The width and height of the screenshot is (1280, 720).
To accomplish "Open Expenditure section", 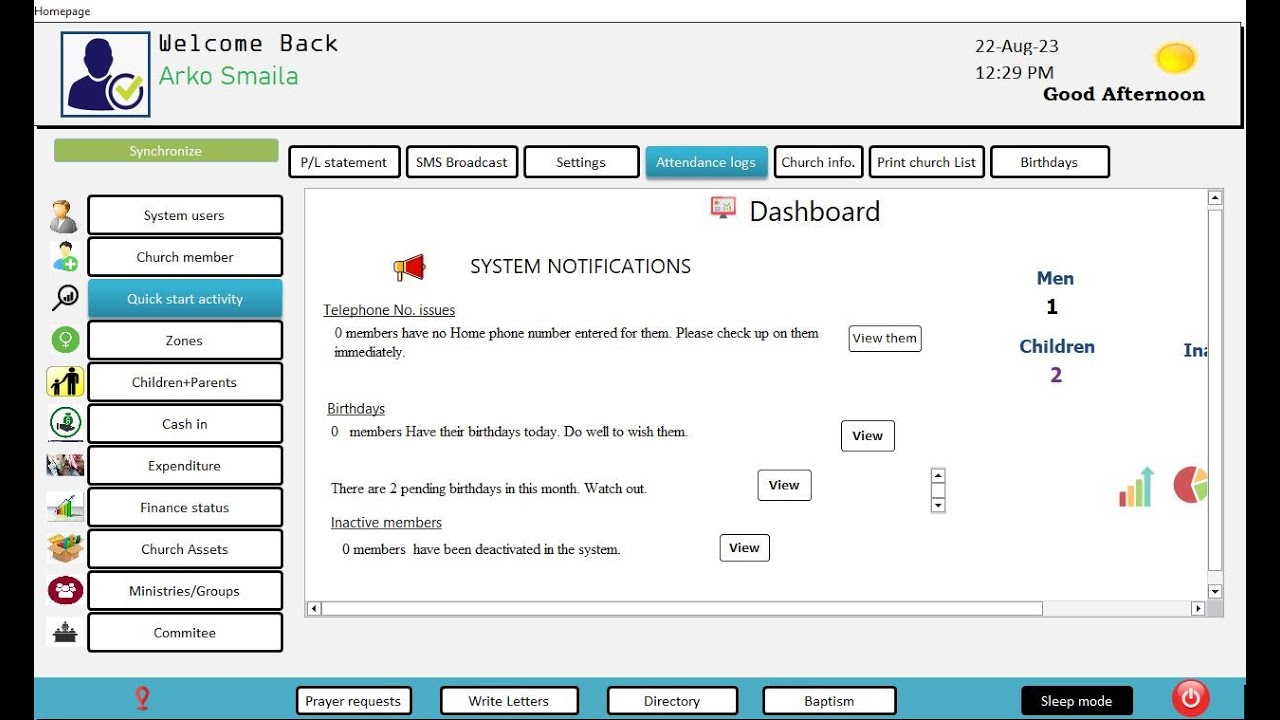I will coord(185,466).
